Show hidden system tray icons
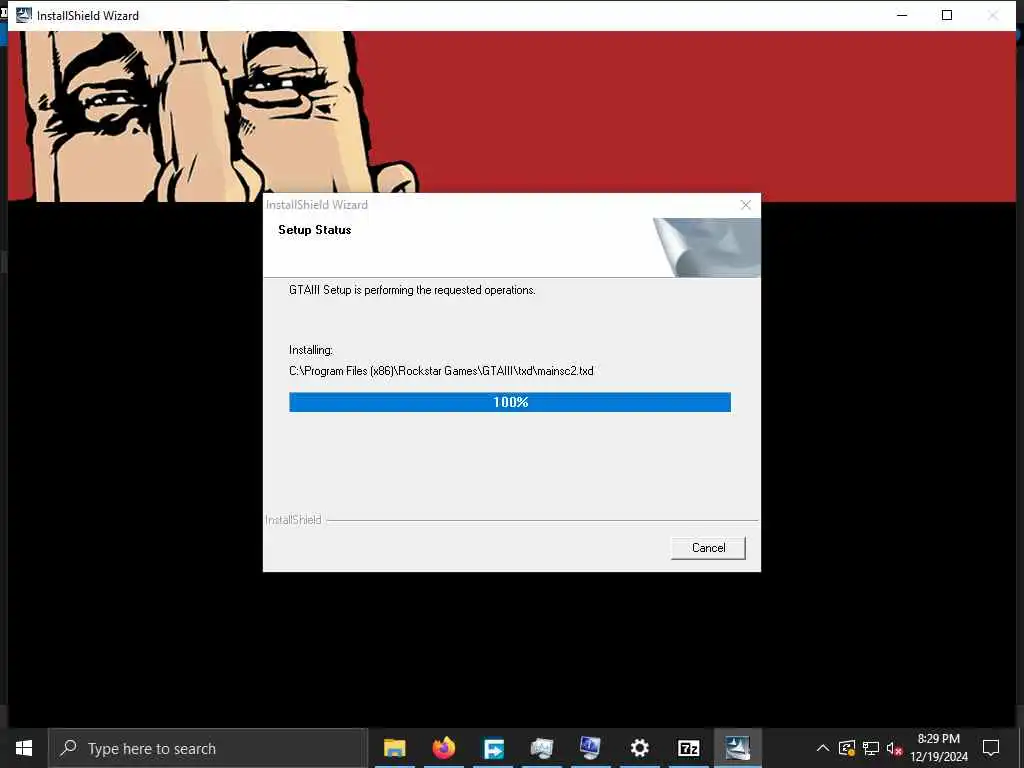Screen dimensions: 1024x768 [x=823, y=748]
